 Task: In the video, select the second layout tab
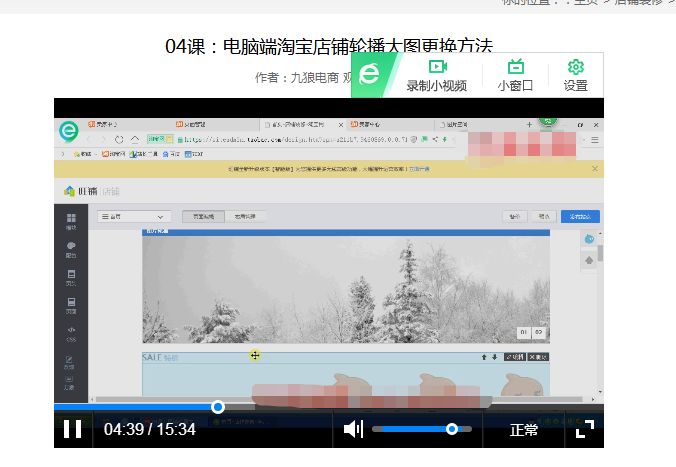pyautogui.click(x=245, y=216)
